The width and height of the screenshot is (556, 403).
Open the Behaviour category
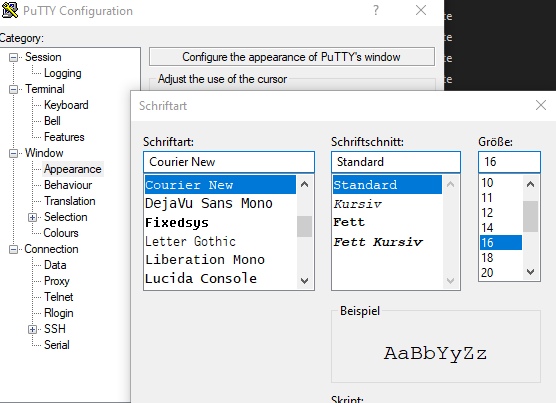[68, 185]
